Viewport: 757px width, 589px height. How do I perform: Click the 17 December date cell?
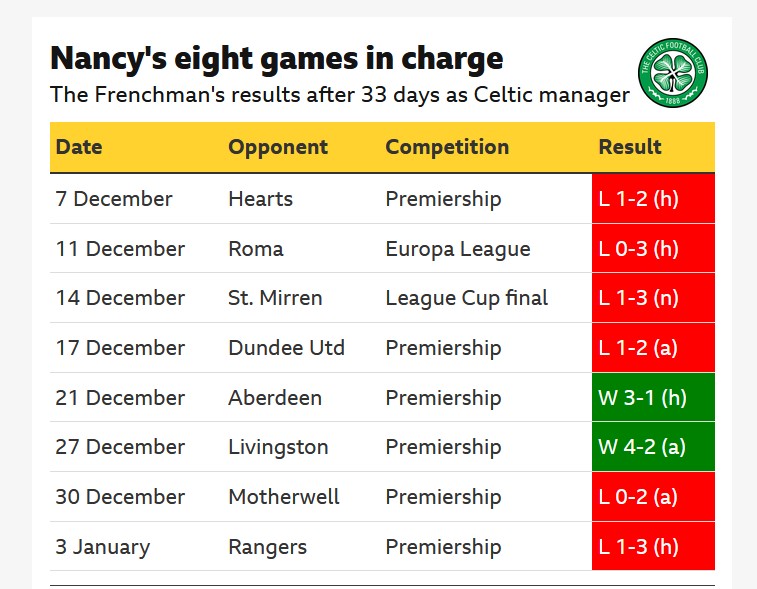coord(120,348)
